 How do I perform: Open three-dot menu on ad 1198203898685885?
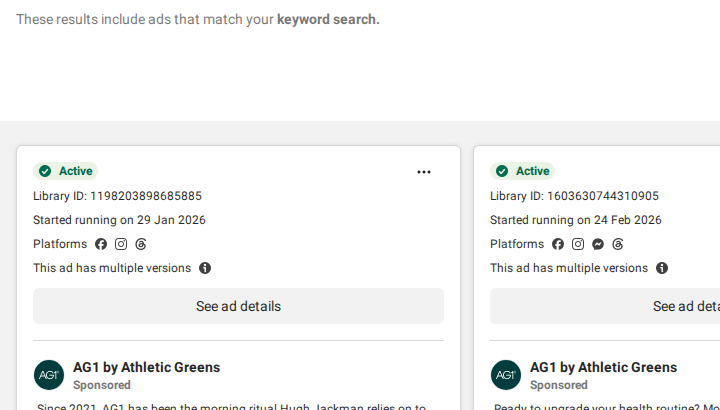point(424,172)
